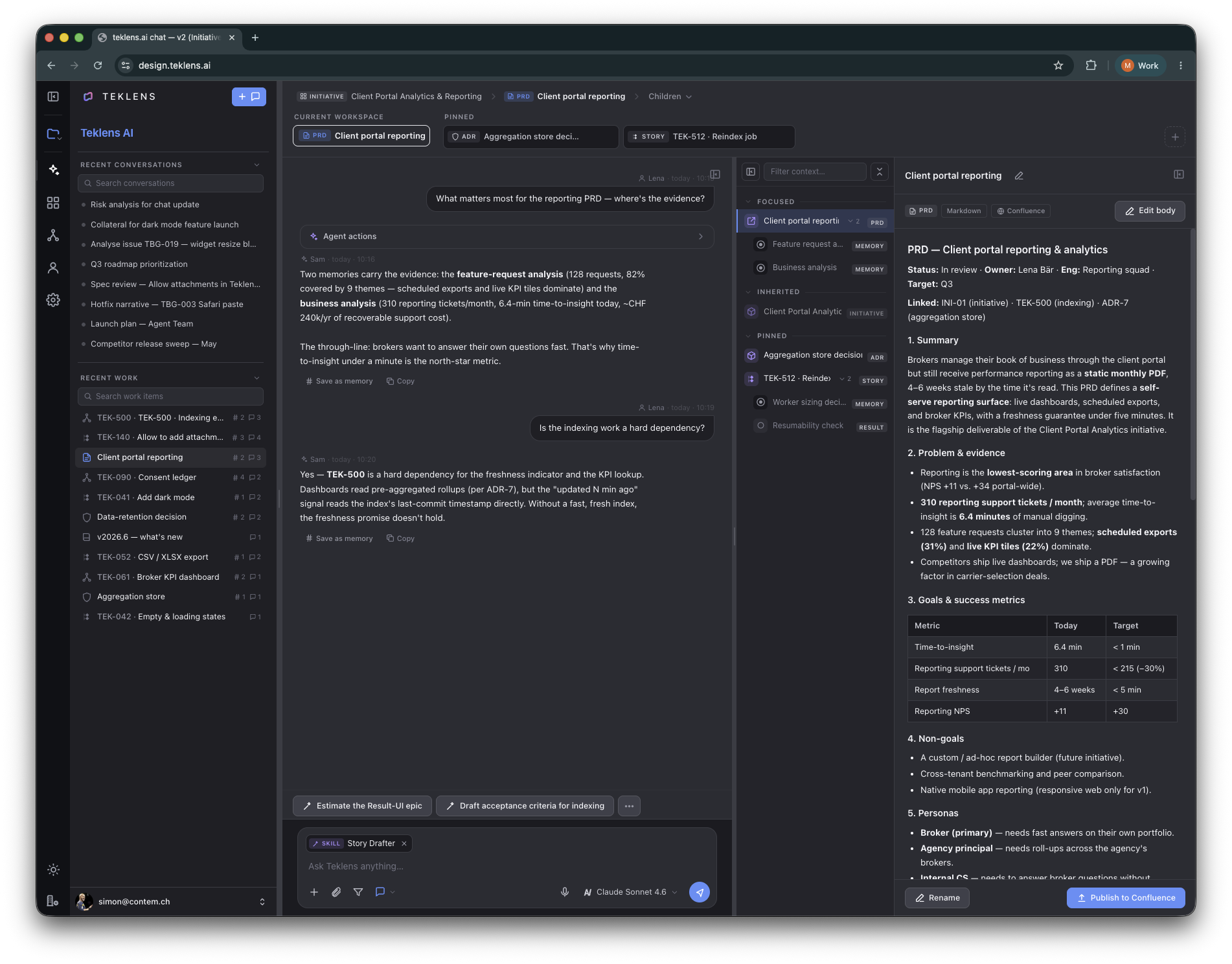Open Q3 roadmap prioritization conversation
The height and width of the screenshot is (964, 1232).
click(x=139, y=264)
